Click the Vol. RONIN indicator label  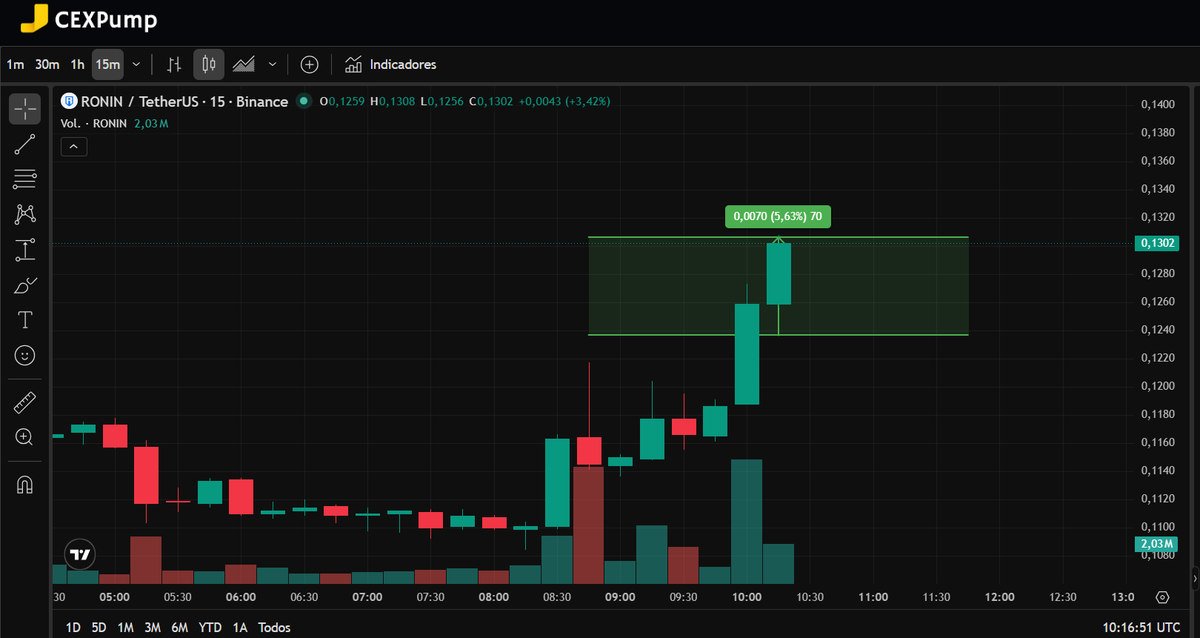tap(94, 124)
